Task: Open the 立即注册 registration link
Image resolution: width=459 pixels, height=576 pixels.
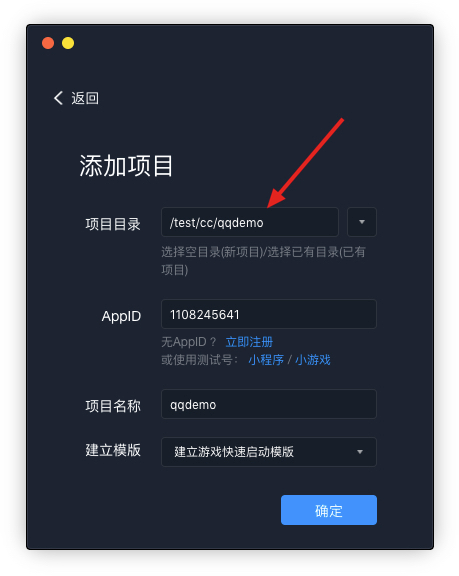Action: (249, 342)
